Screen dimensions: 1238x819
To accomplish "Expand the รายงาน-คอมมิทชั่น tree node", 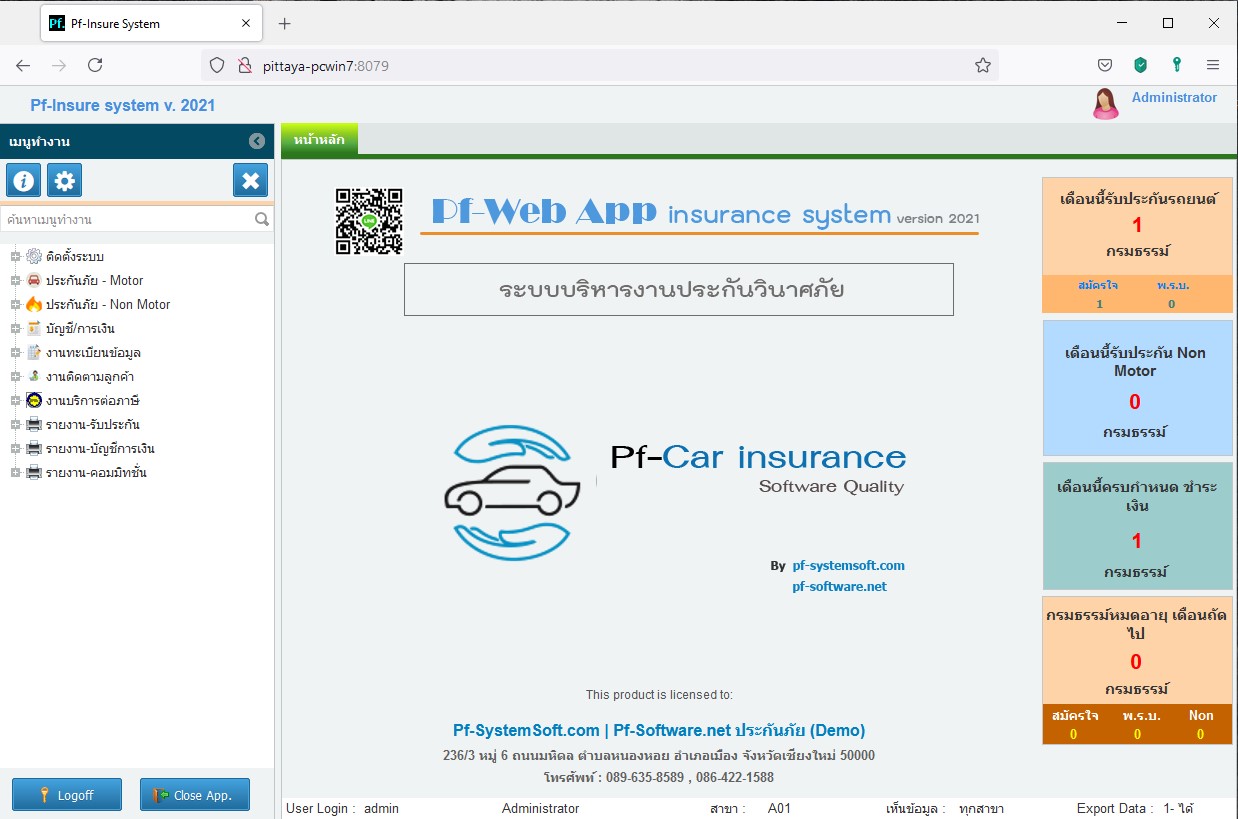I will coord(15,473).
